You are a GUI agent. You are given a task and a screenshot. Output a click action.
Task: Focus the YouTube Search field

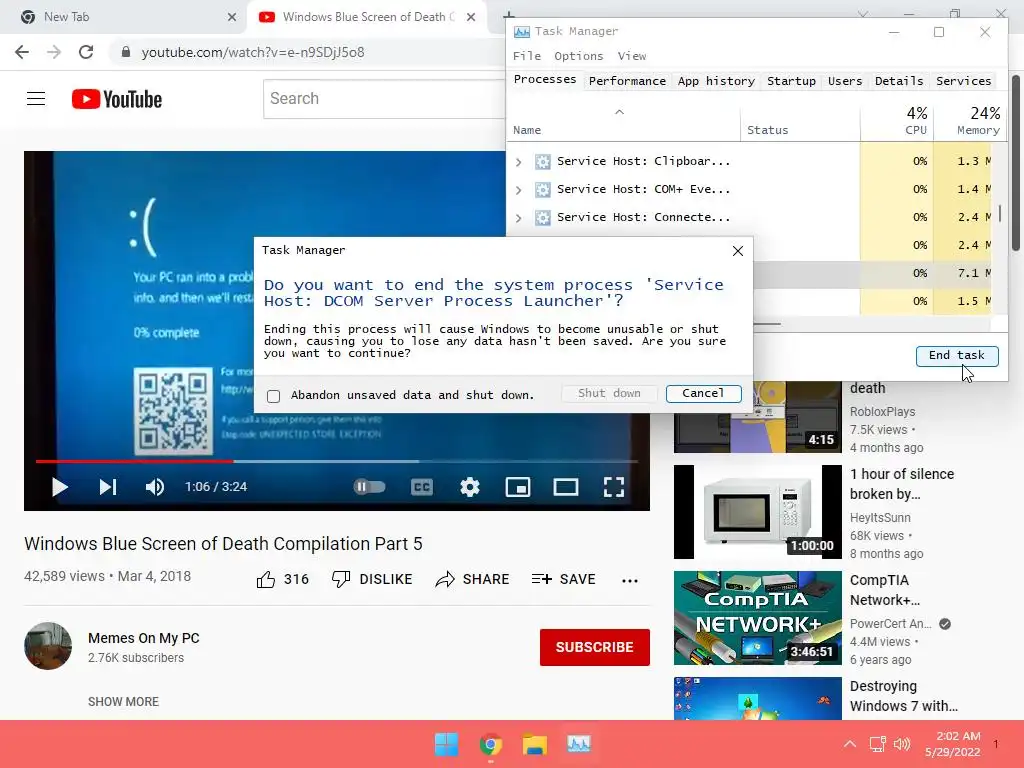384,99
